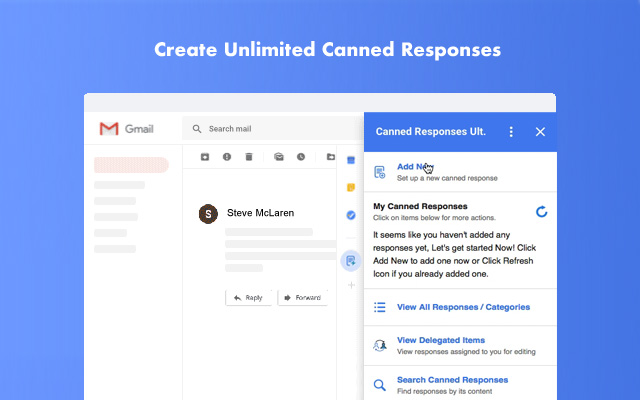Click the magnifier icon in search bar

coord(197,129)
